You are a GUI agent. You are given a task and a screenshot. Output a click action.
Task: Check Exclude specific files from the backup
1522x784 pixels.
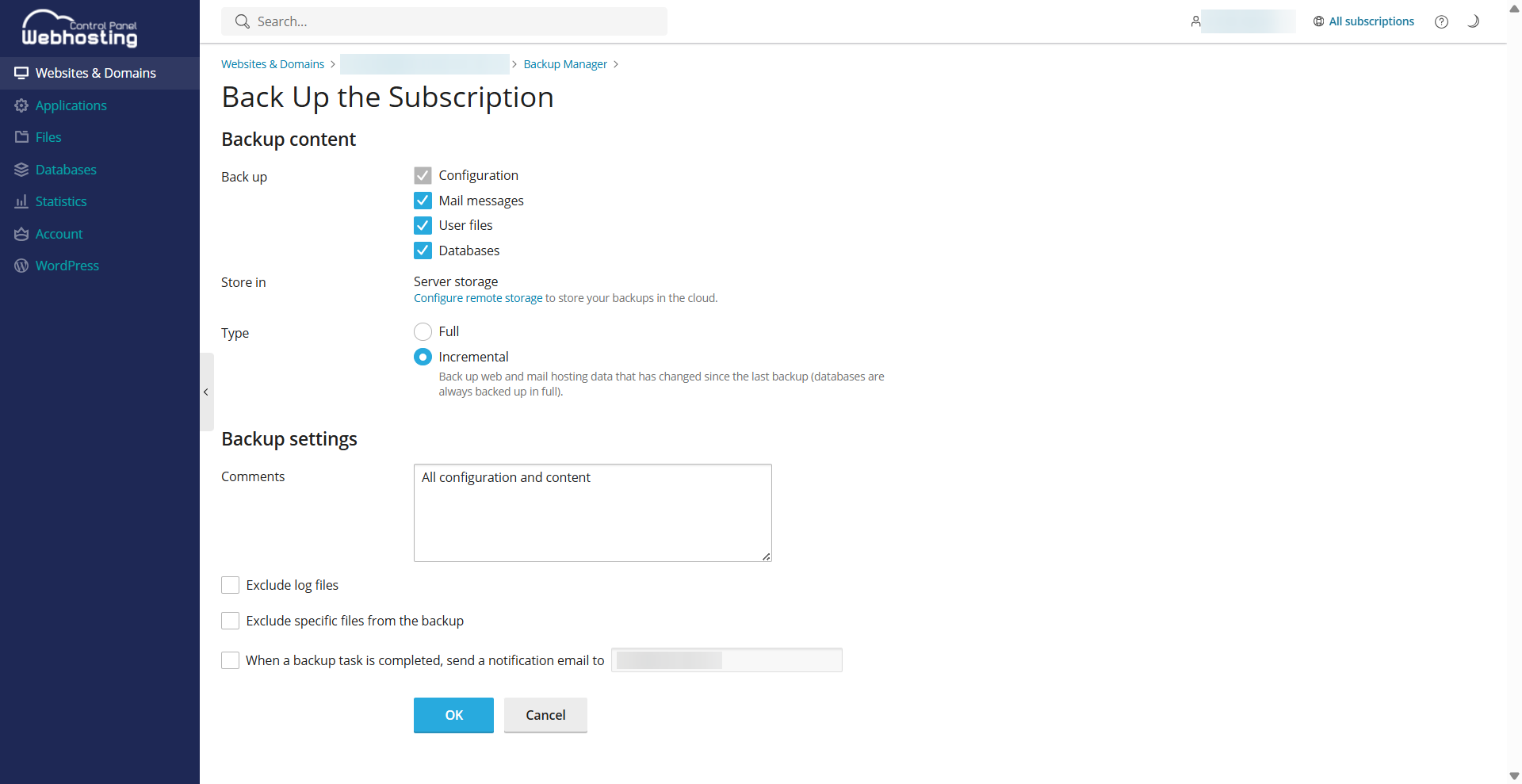[x=230, y=621]
